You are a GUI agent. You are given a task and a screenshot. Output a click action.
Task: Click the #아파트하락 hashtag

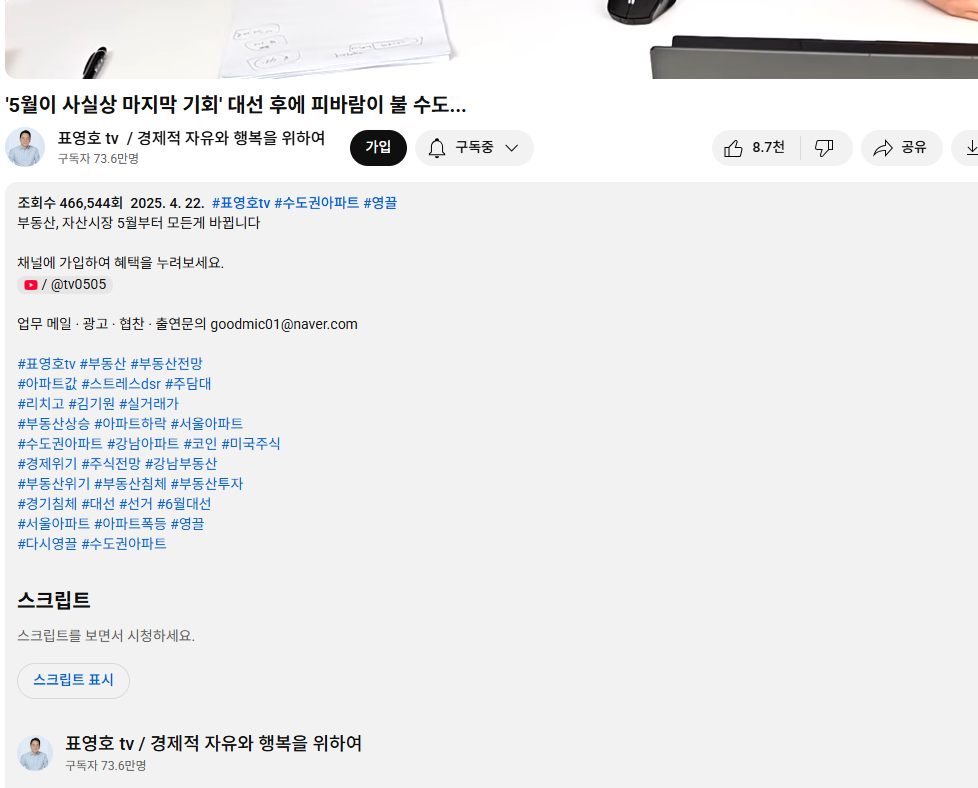(x=130, y=424)
